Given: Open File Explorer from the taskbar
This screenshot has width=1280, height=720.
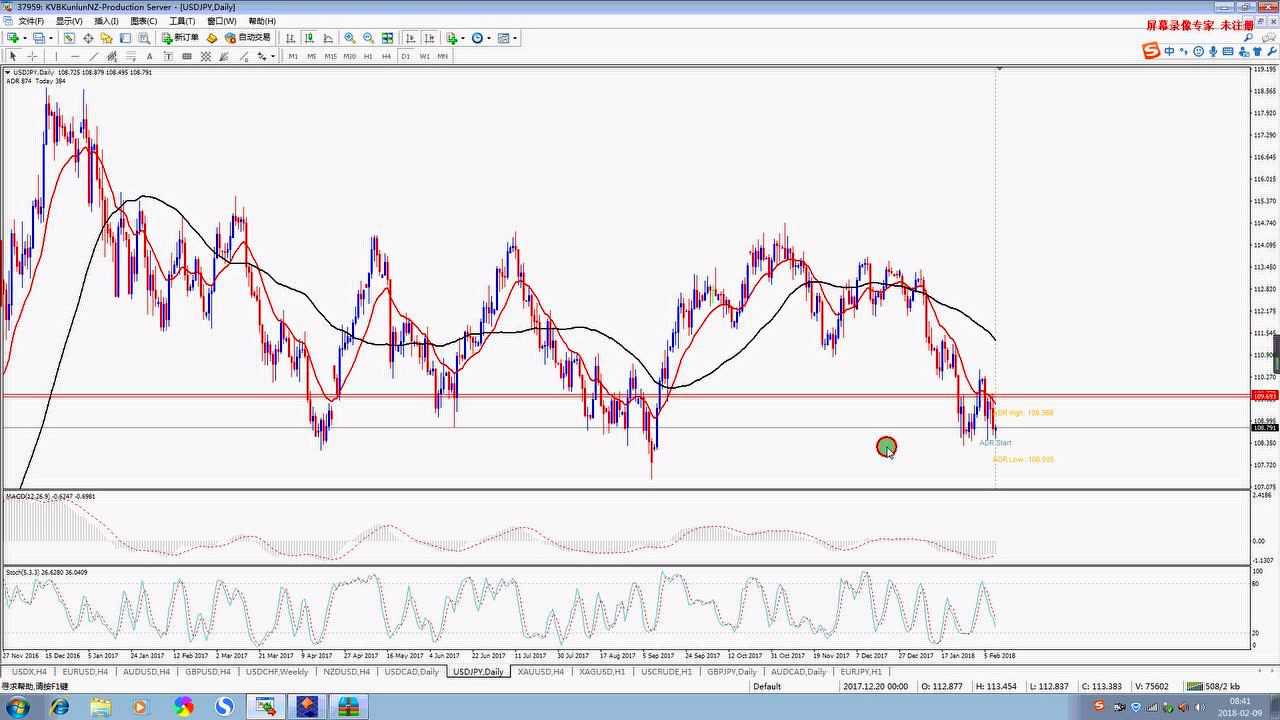Looking at the screenshot, I should 101,707.
